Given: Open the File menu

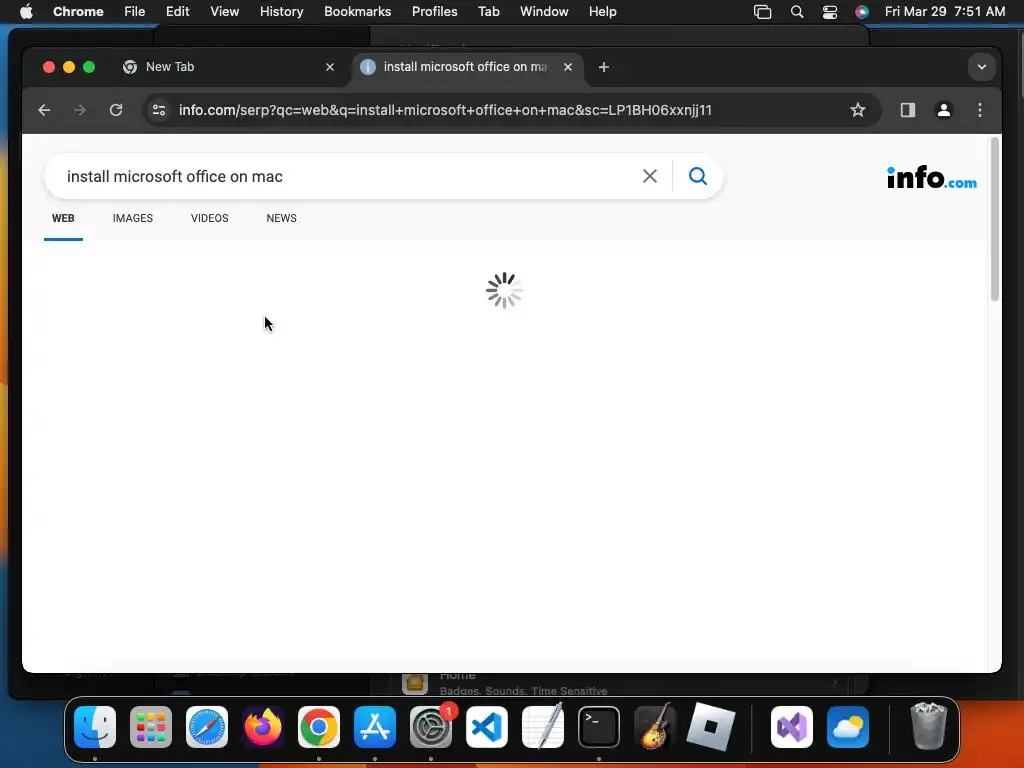Looking at the screenshot, I should pos(135,12).
